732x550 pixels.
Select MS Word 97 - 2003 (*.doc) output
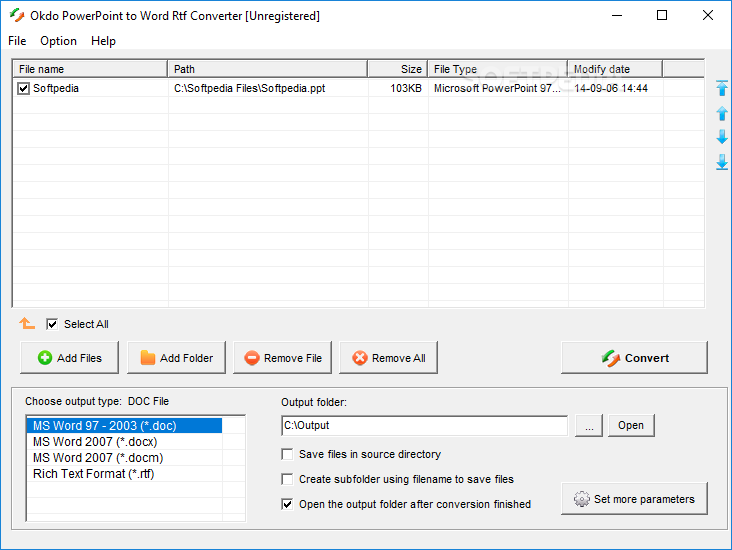point(124,426)
